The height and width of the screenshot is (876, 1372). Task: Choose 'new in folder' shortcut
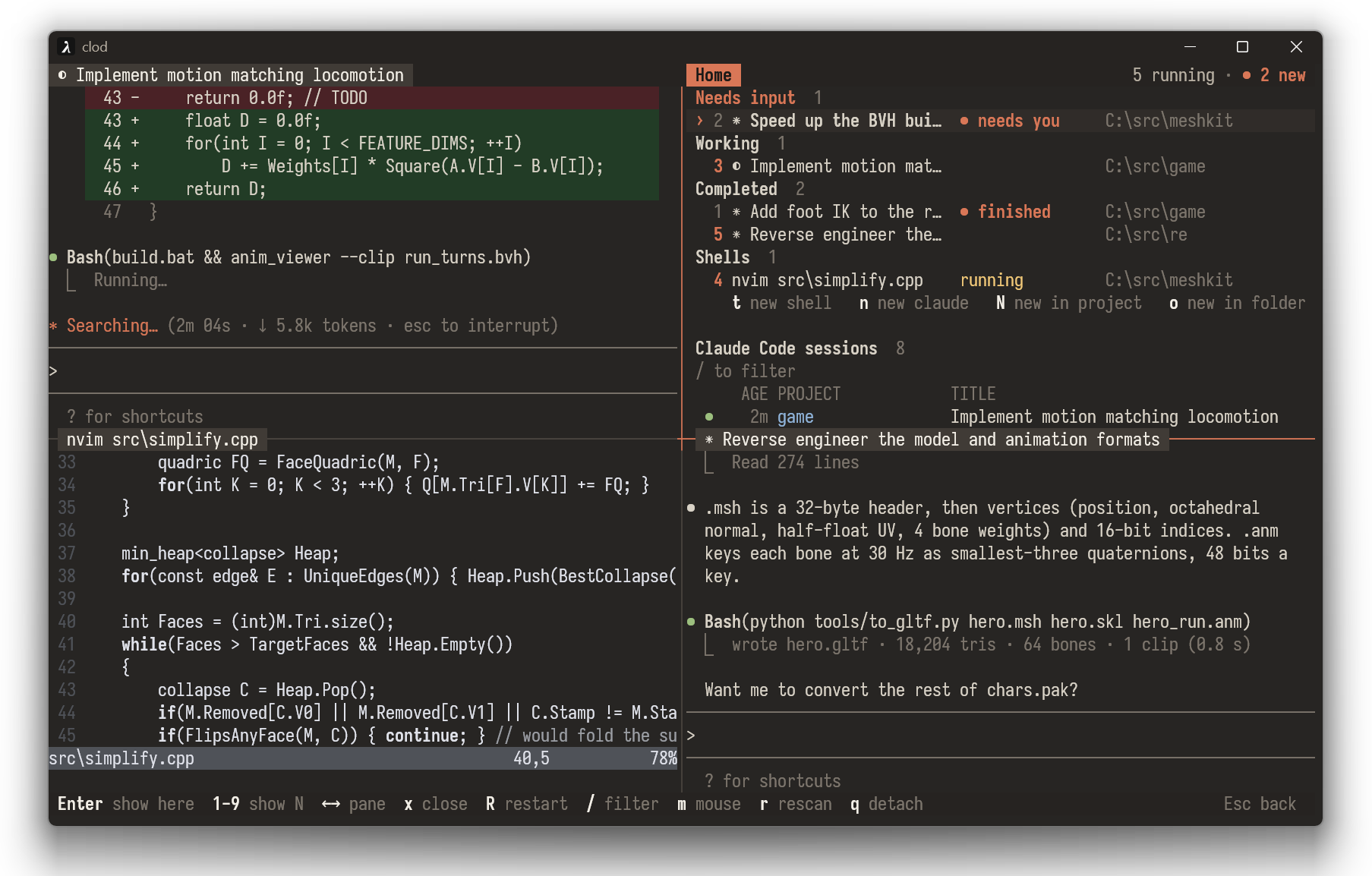(1237, 303)
